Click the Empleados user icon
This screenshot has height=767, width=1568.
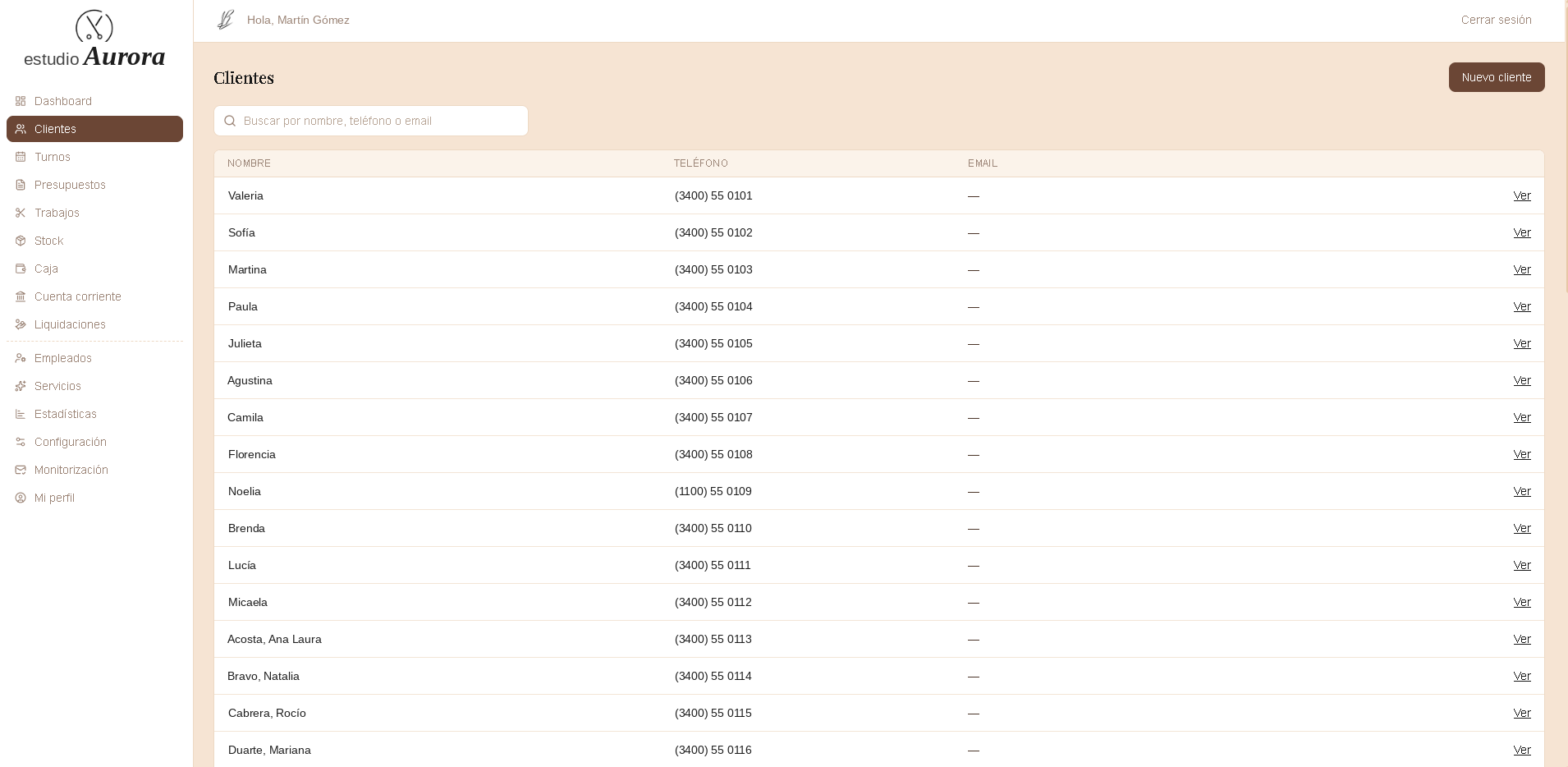pos(21,358)
